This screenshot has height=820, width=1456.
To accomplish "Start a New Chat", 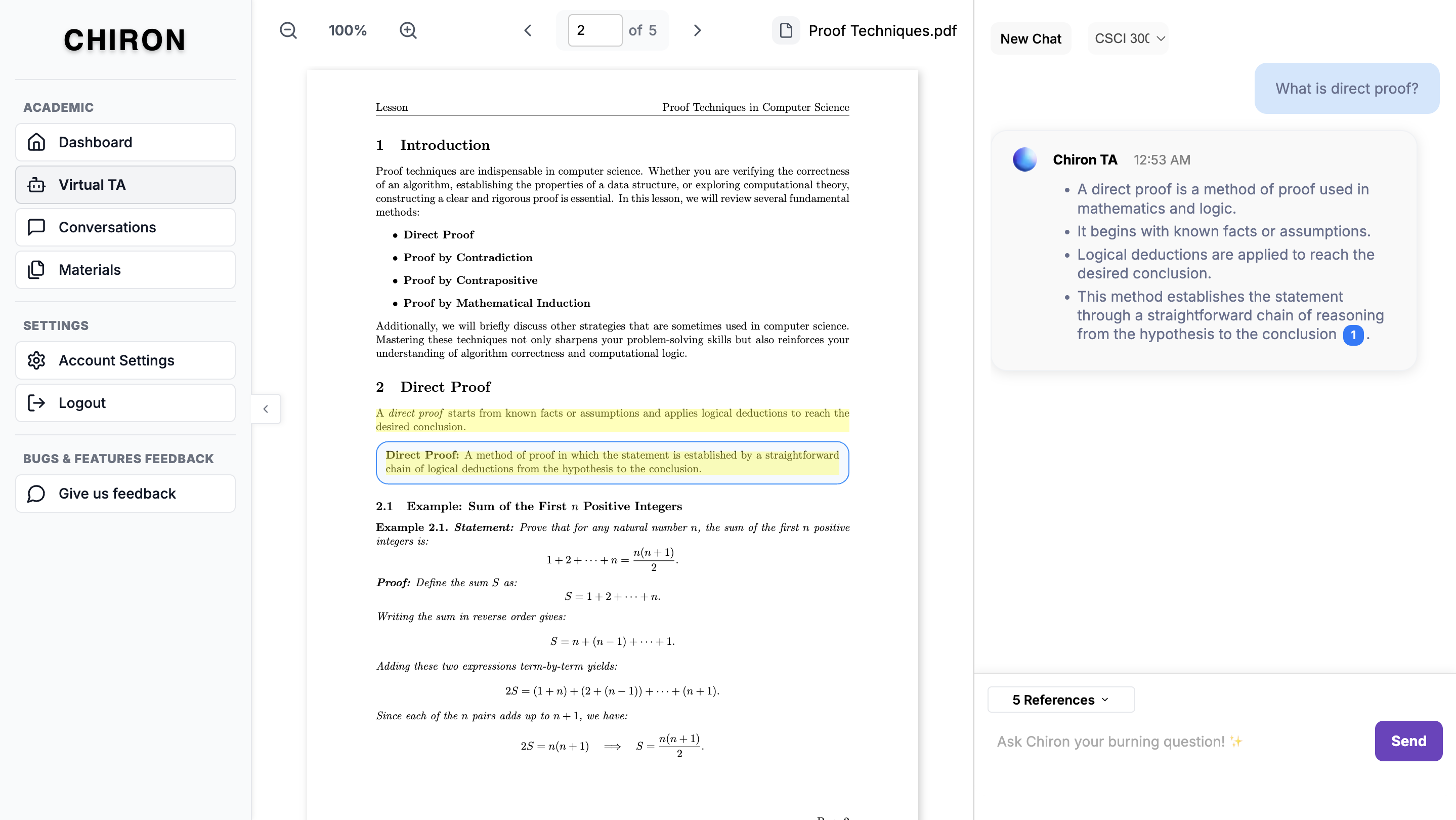I will coord(1031,38).
